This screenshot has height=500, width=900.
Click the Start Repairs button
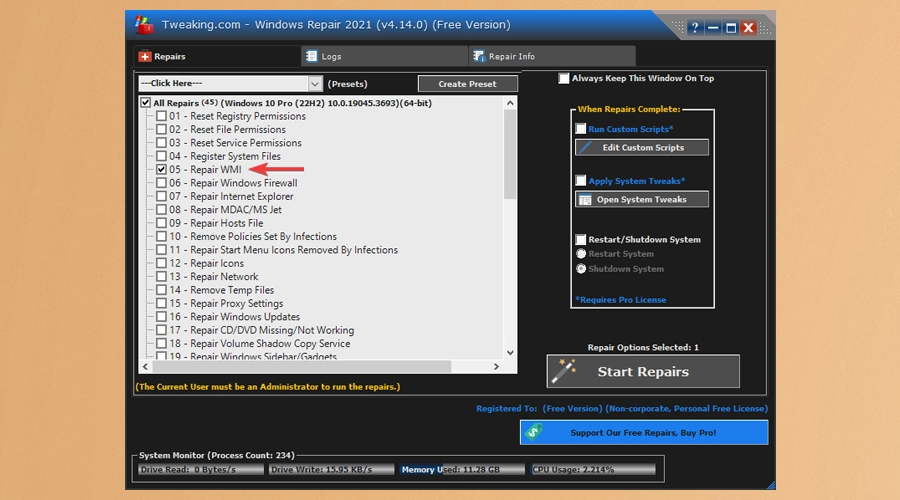click(643, 371)
